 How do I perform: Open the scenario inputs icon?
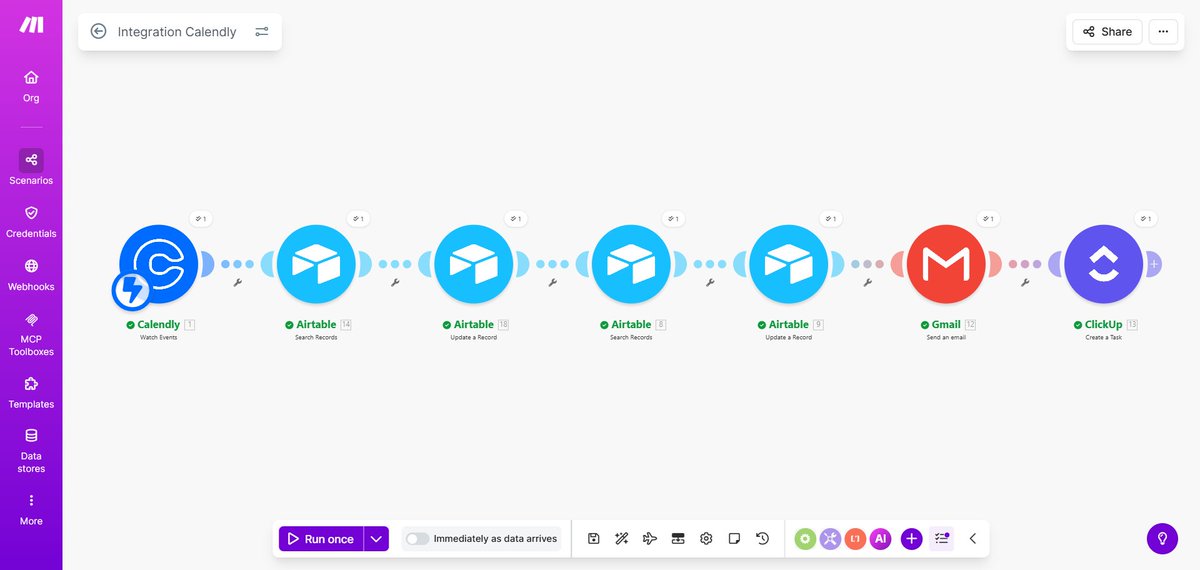pos(677,538)
